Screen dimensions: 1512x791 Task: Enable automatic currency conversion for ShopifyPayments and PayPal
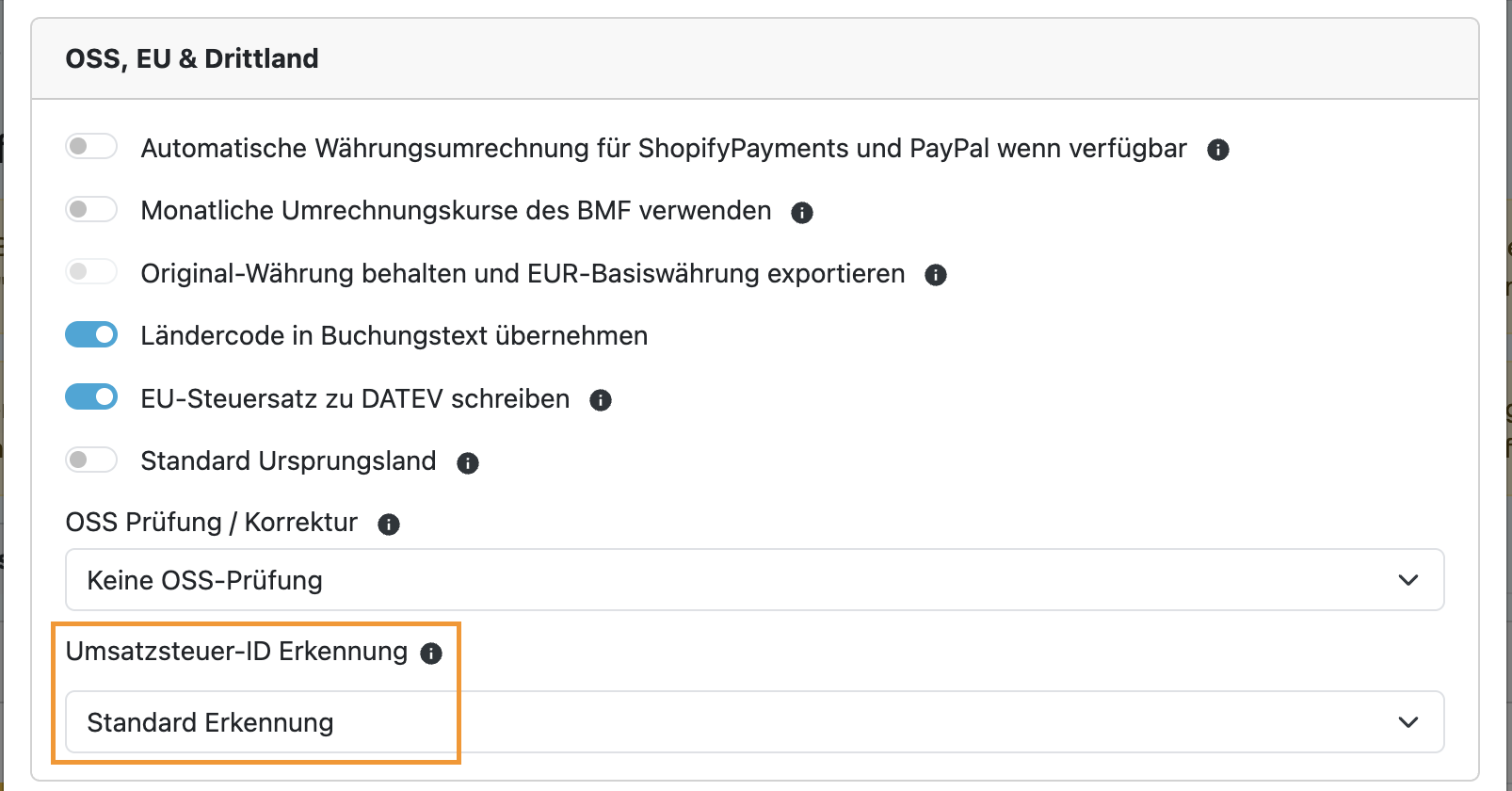[x=91, y=147]
